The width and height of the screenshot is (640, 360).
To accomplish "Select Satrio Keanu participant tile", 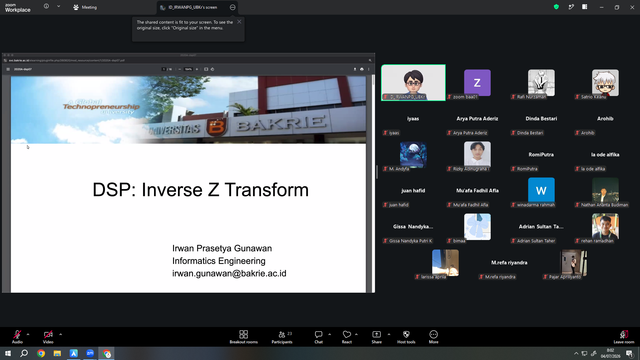I will coord(605,82).
